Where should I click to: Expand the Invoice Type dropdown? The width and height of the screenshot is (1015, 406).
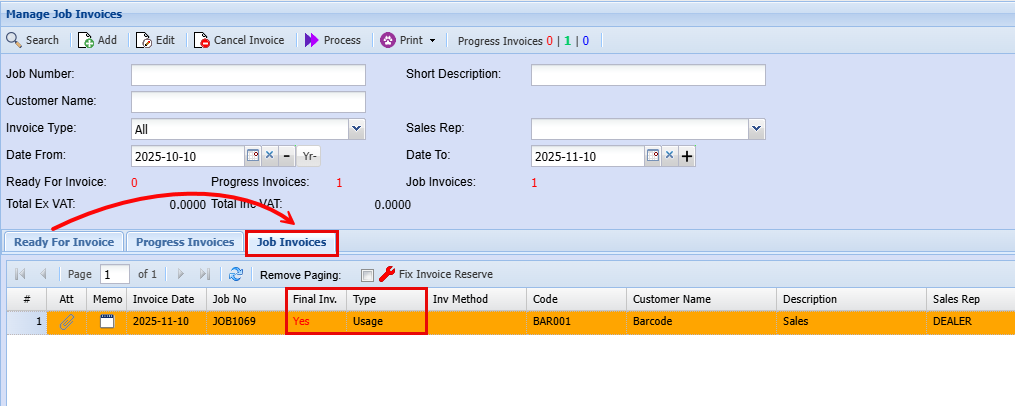tap(357, 129)
